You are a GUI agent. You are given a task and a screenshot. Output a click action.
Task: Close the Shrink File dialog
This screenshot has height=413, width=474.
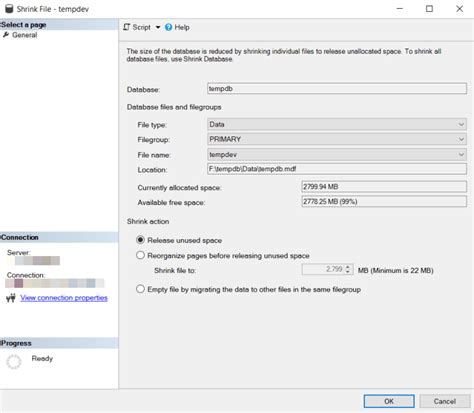pos(459,9)
